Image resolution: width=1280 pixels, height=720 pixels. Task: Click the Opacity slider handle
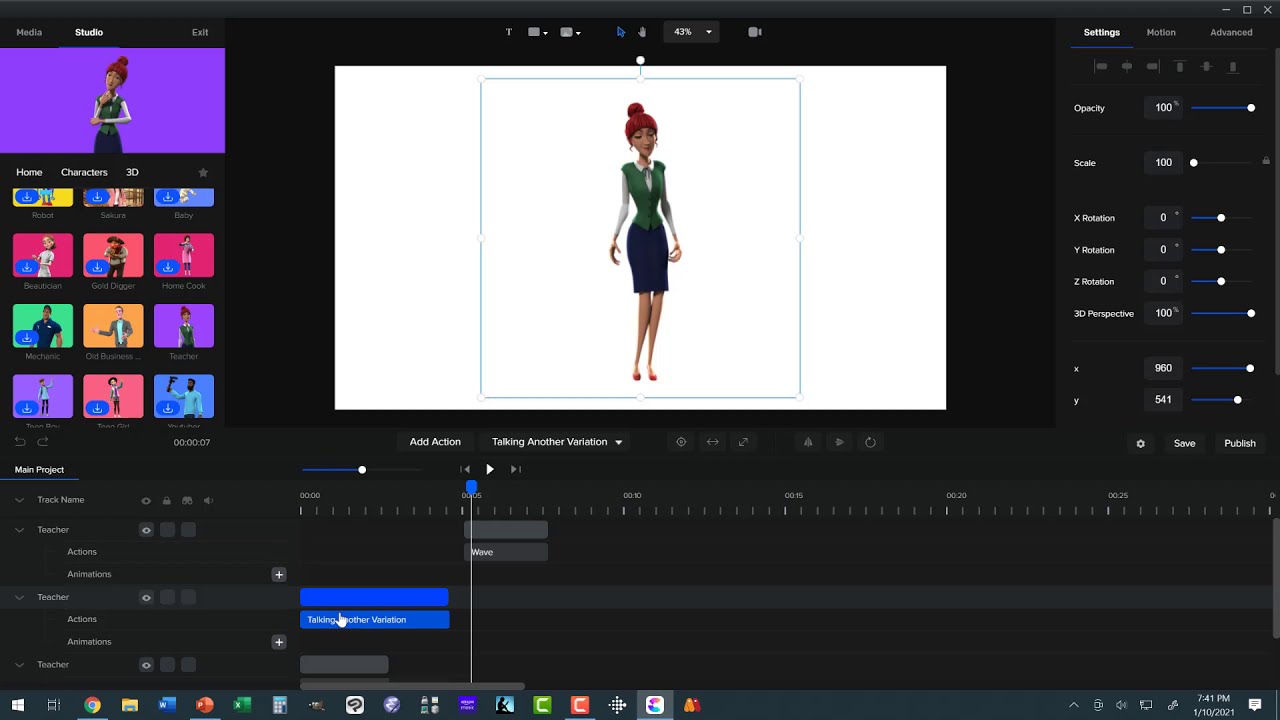point(1251,108)
